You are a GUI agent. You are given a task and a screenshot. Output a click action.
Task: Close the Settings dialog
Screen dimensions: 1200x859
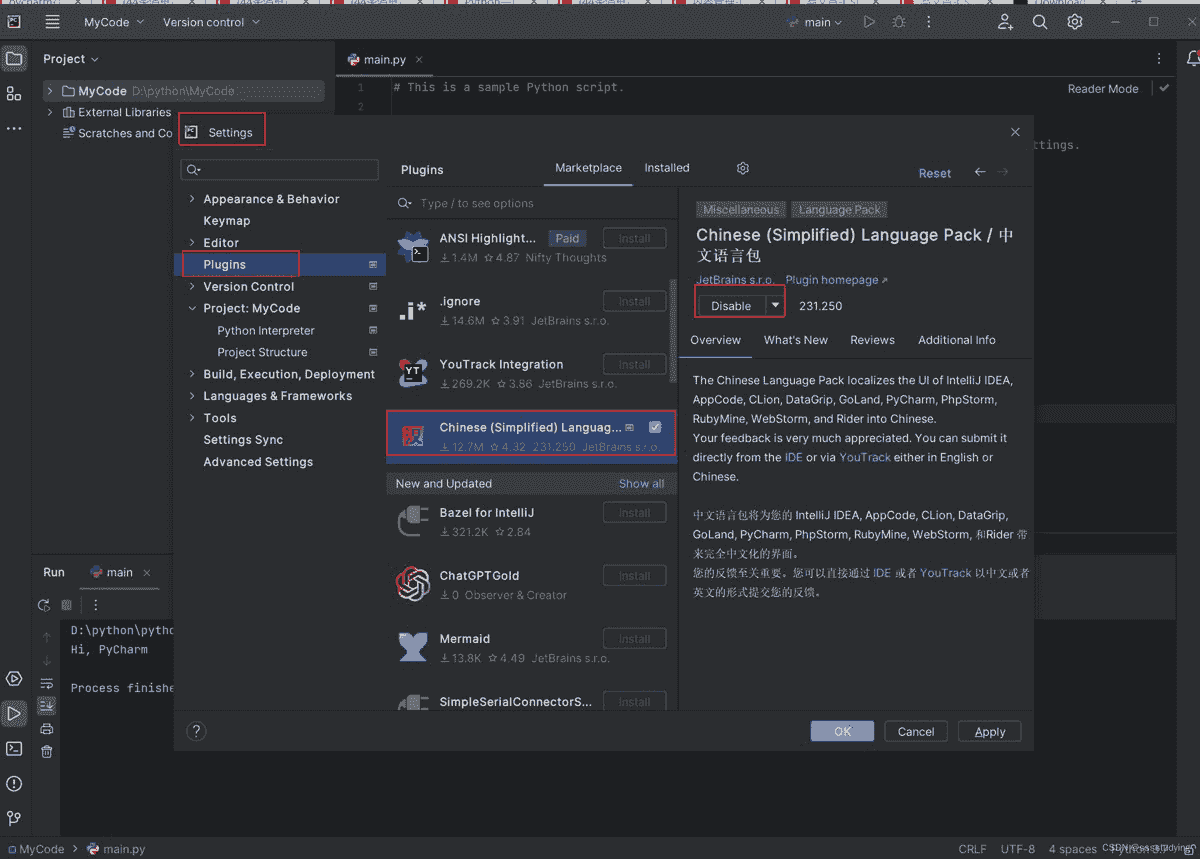coord(1015,132)
